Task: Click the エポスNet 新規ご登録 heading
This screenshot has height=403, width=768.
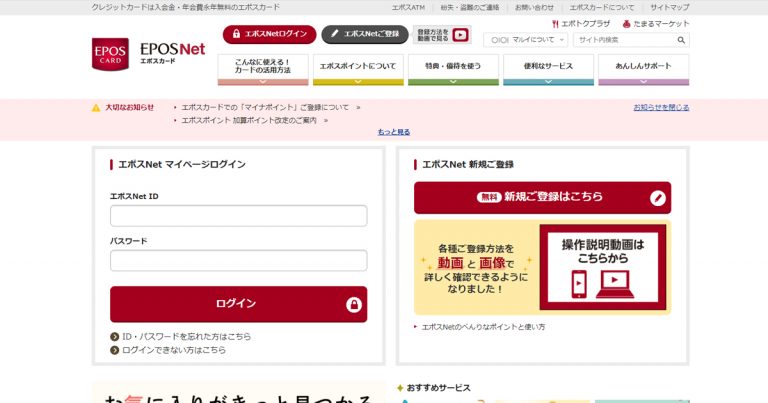Action: (x=468, y=165)
